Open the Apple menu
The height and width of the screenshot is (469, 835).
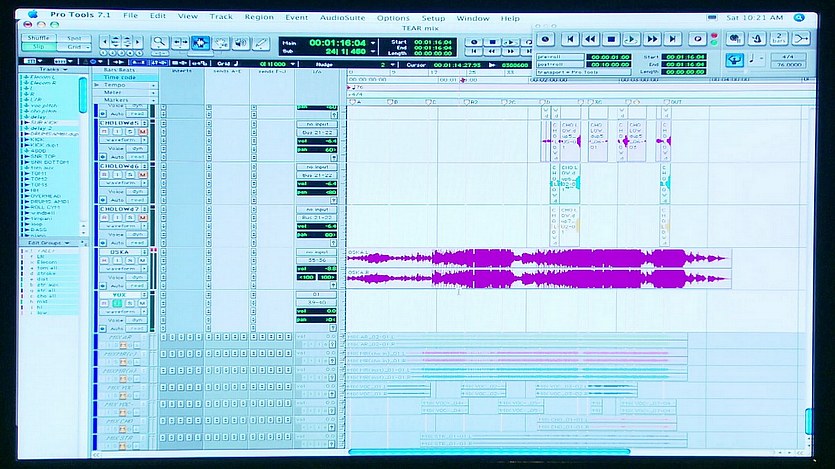(x=33, y=14)
